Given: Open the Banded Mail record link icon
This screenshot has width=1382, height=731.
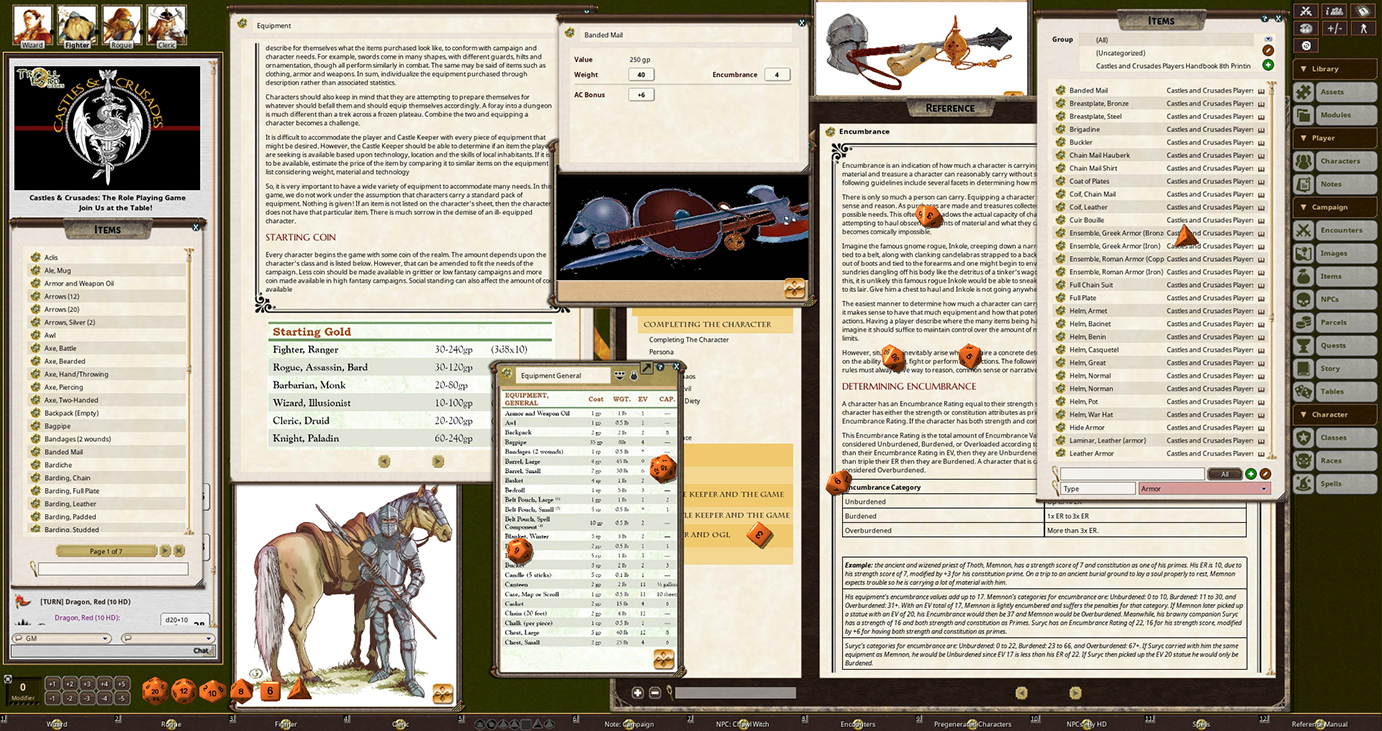Looking at the screenshot, I should (571, 34).
